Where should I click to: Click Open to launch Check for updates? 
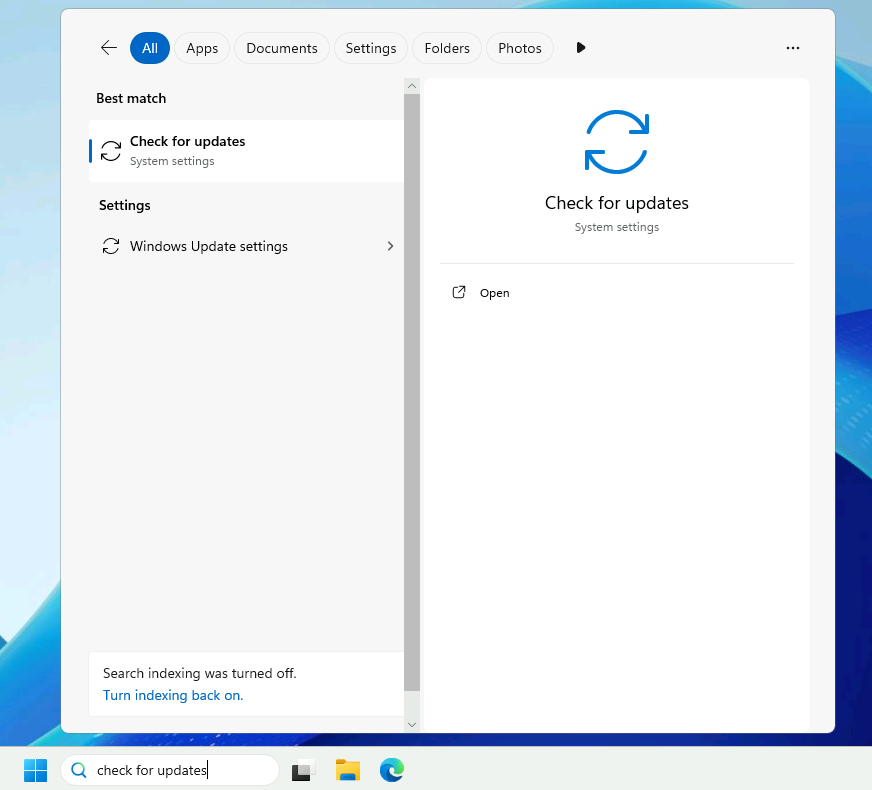(494, 292)
